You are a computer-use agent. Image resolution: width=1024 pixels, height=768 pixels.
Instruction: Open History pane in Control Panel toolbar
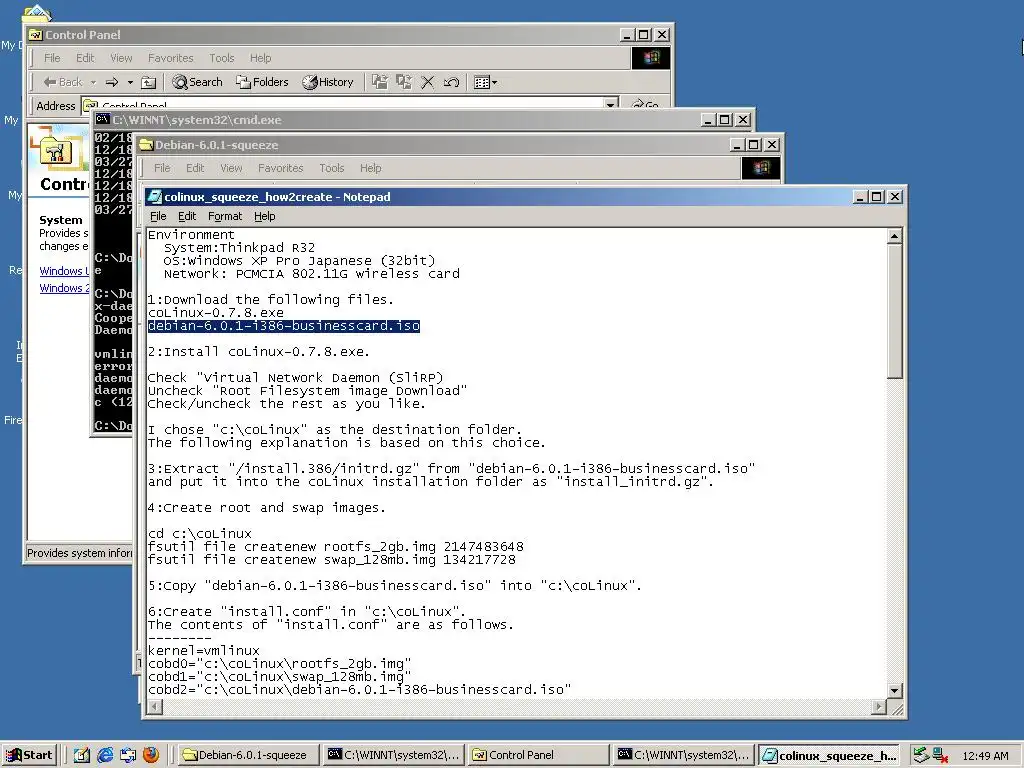tap(327, 82)
